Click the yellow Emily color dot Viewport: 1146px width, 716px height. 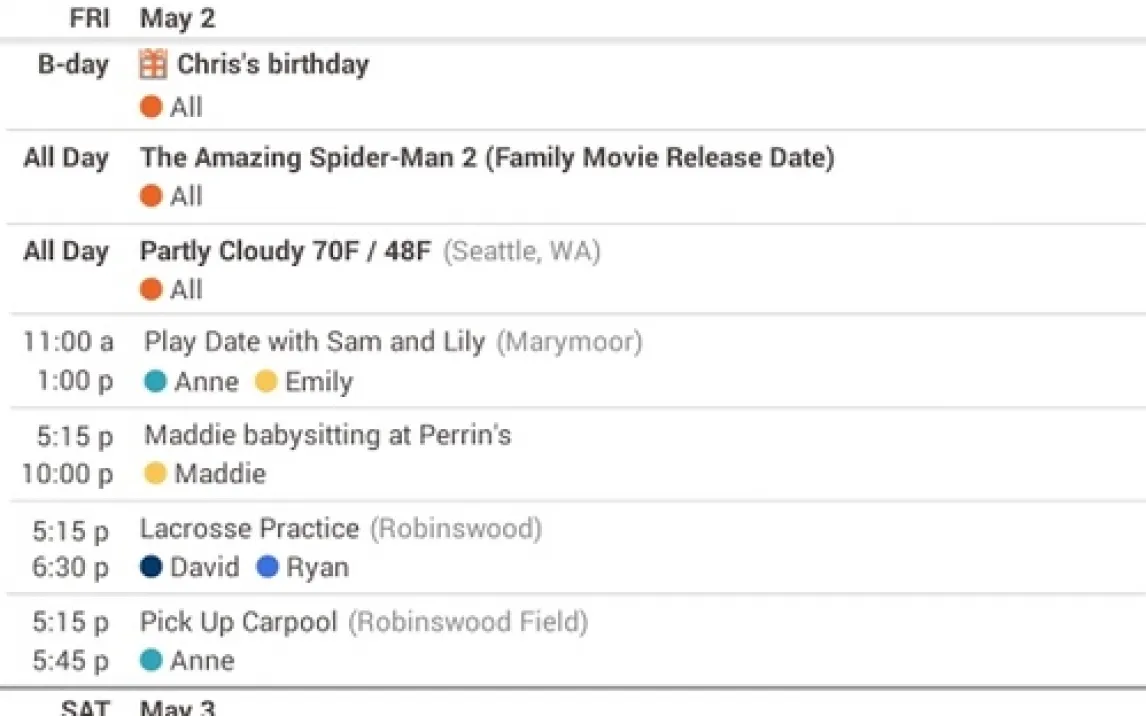pos(266,382)
